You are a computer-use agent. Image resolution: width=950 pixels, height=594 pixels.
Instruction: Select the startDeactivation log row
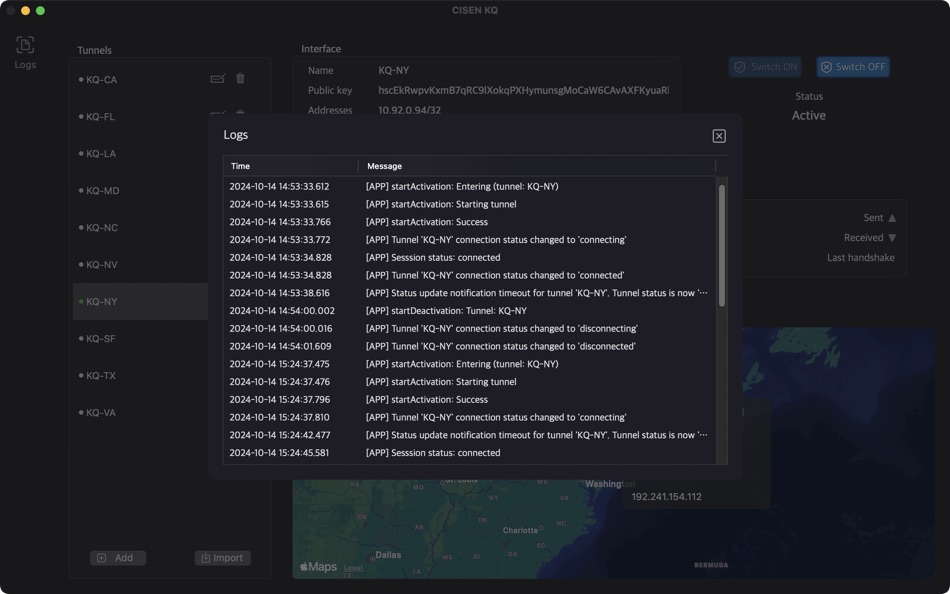click(470, 310)
